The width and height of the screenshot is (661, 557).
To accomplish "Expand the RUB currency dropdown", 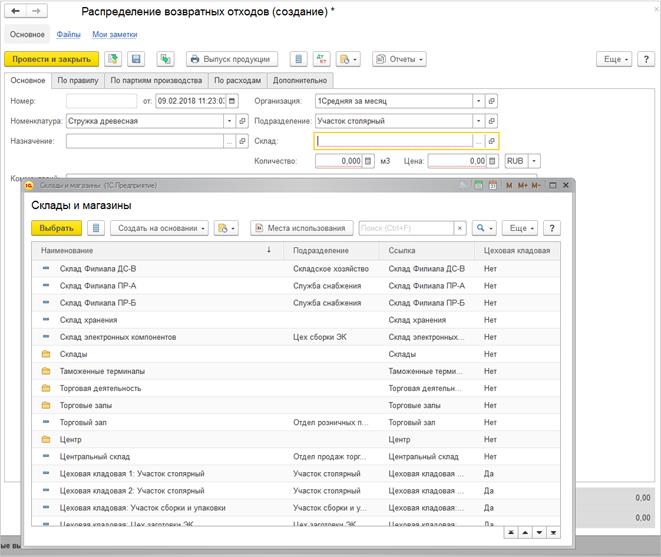I will [534, 161].
